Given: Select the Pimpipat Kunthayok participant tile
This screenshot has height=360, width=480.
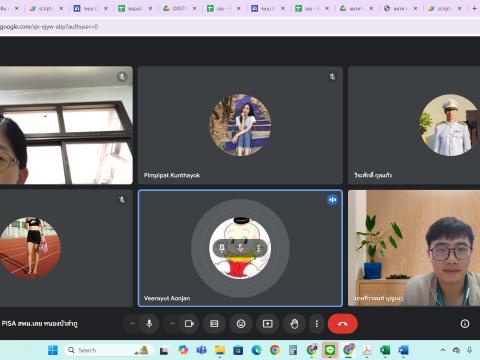Looking at the screenshot, I should 240,125.
